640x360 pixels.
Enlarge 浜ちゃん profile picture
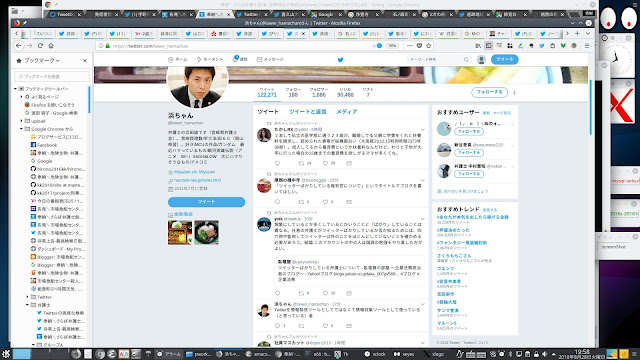click(198, 87)
